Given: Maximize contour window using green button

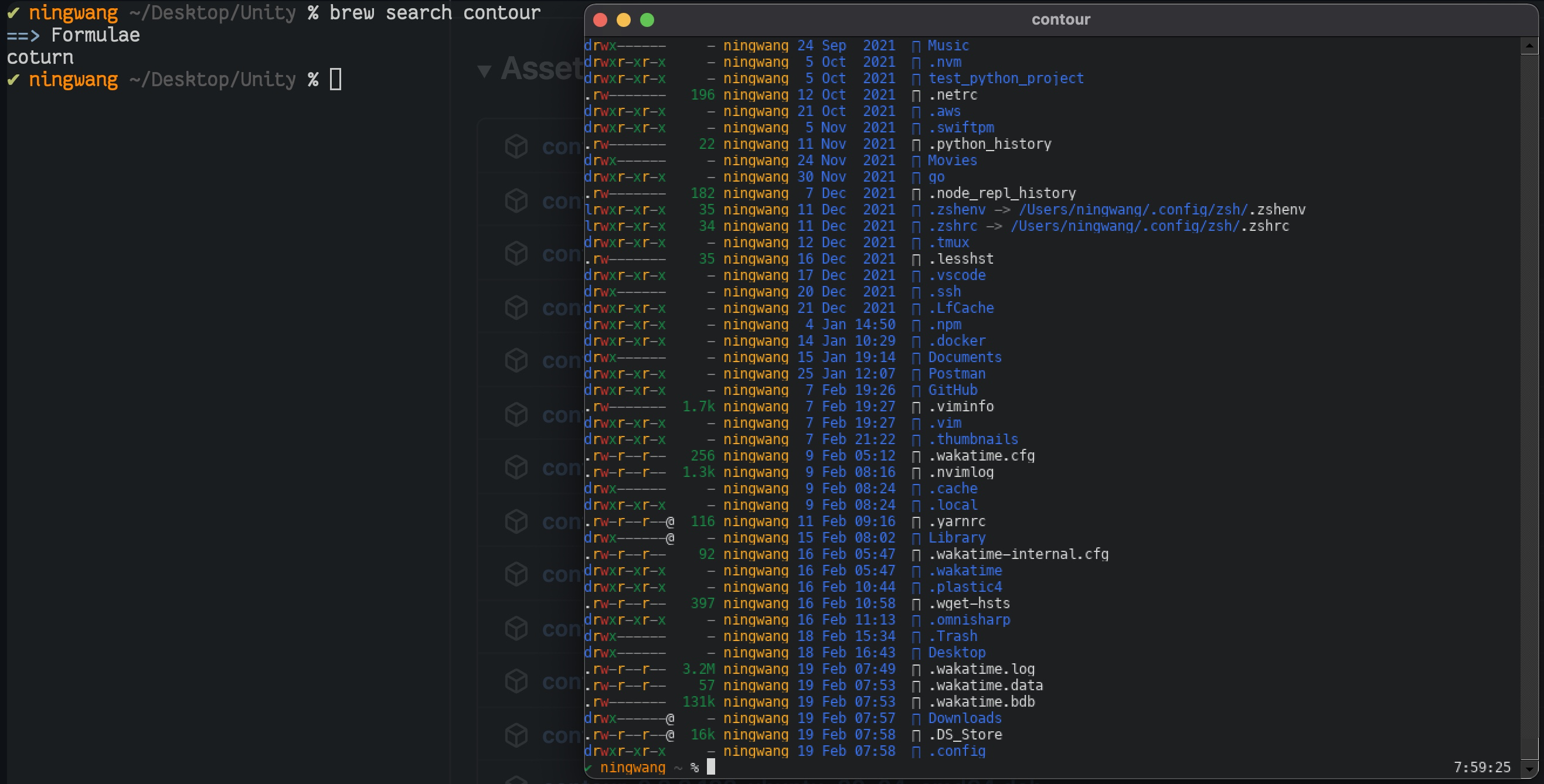Looking at the screenshot, I should (x=647, y=20).
